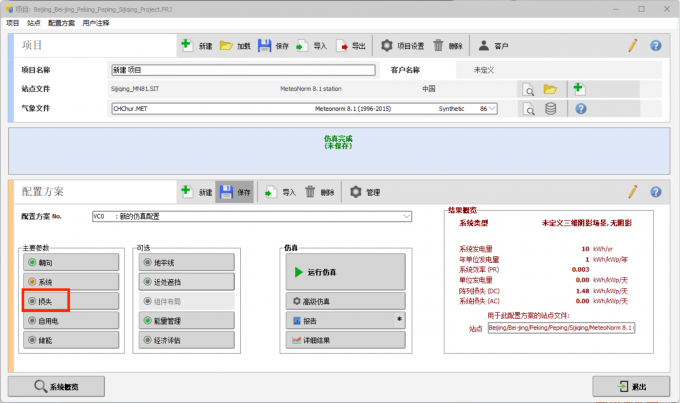Screen dimensions: 680x403
Task: Click the green plus icon in 站点文件 row
Action: (578, 89)
